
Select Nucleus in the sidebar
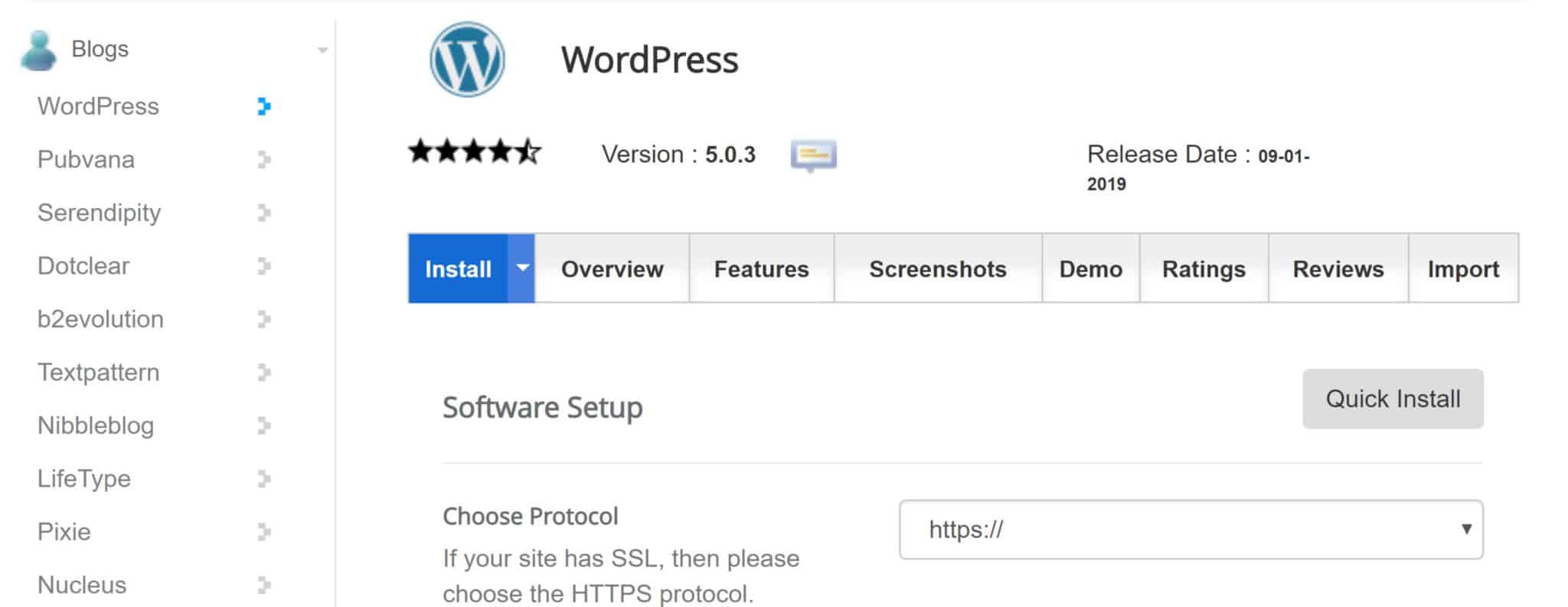(82, 585)
